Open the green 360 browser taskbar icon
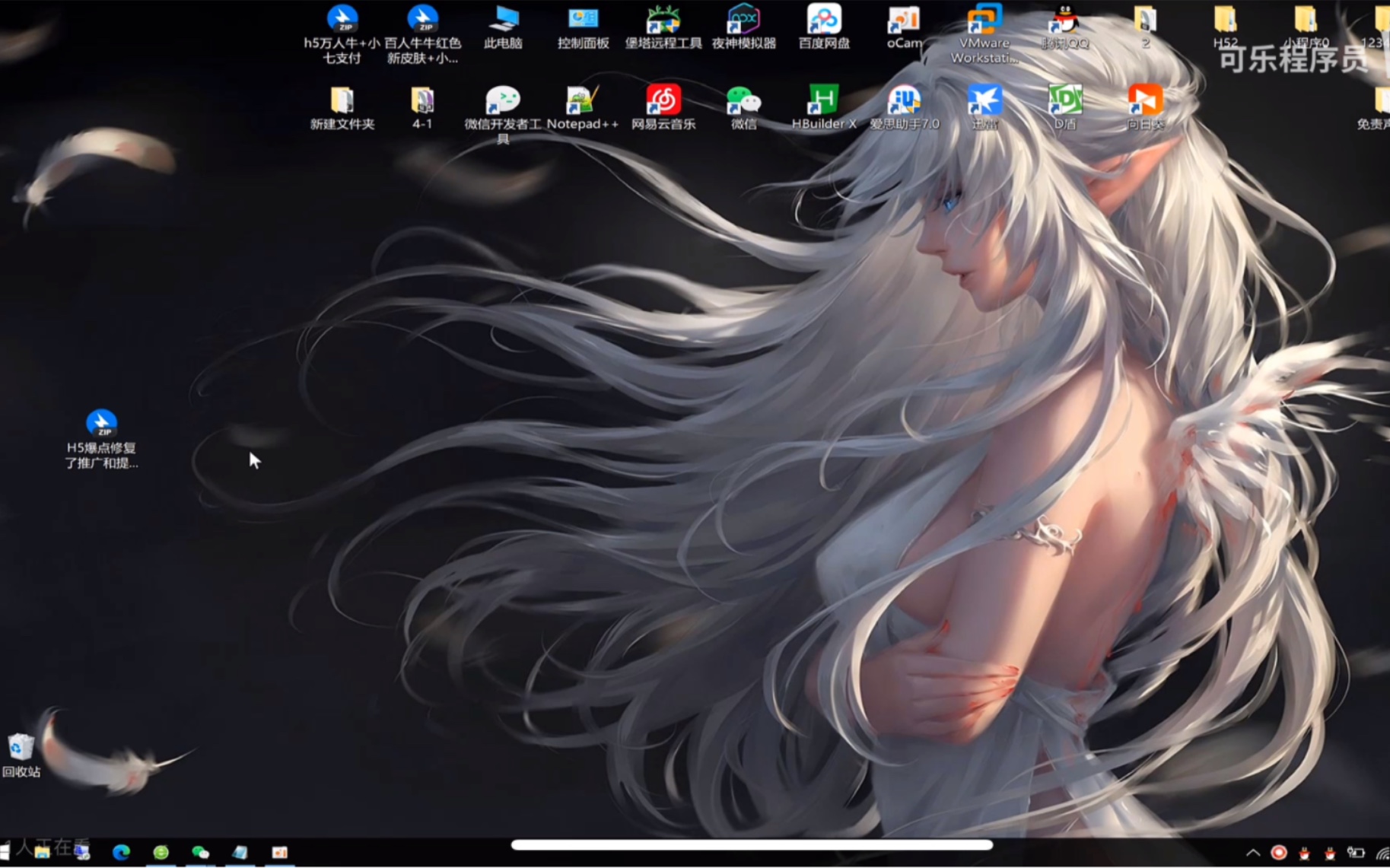Viewport: 1390px width, 868px height. tap(161, 852)
